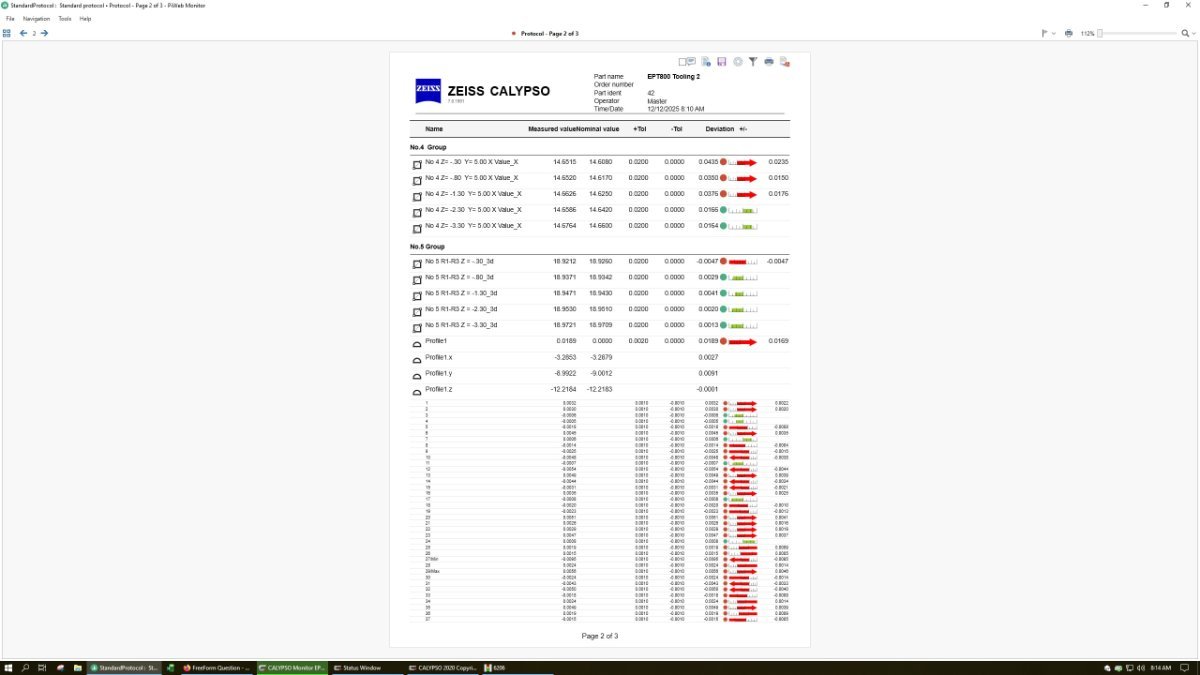Click profile icon for Profile1 row
Viewport: 1200px width, 675px height.
[x=417, y=344]
